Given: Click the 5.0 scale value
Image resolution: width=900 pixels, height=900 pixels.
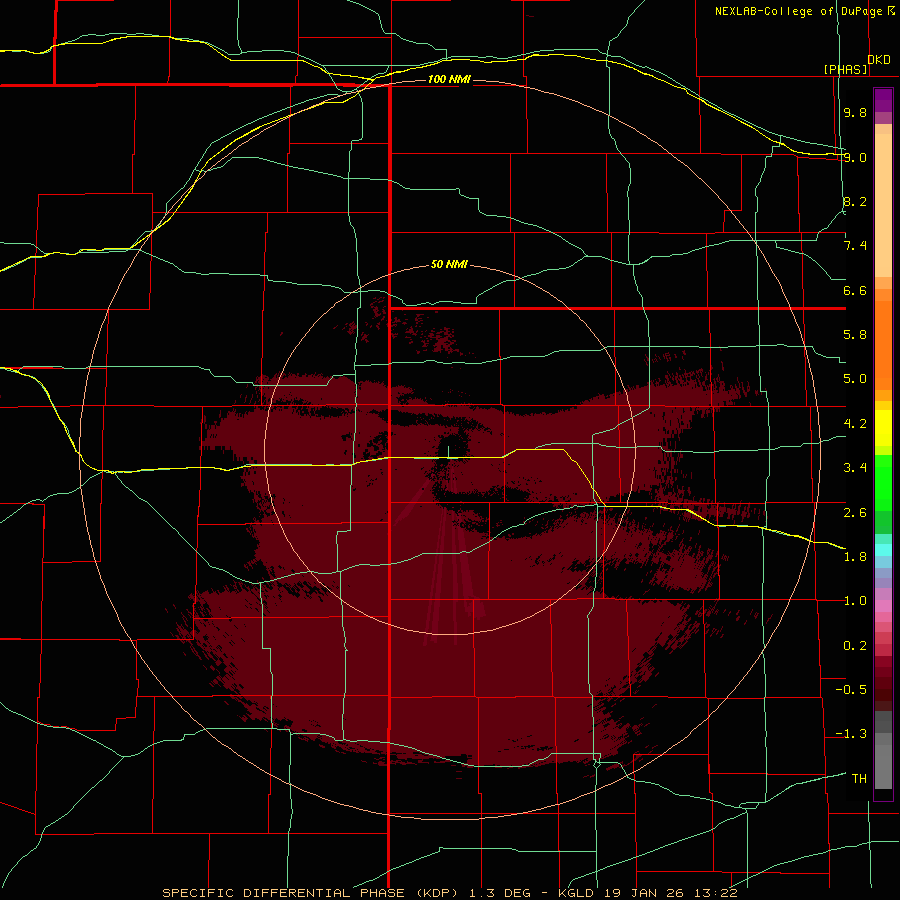Looking at the screenshot, I should pos(855,379).
